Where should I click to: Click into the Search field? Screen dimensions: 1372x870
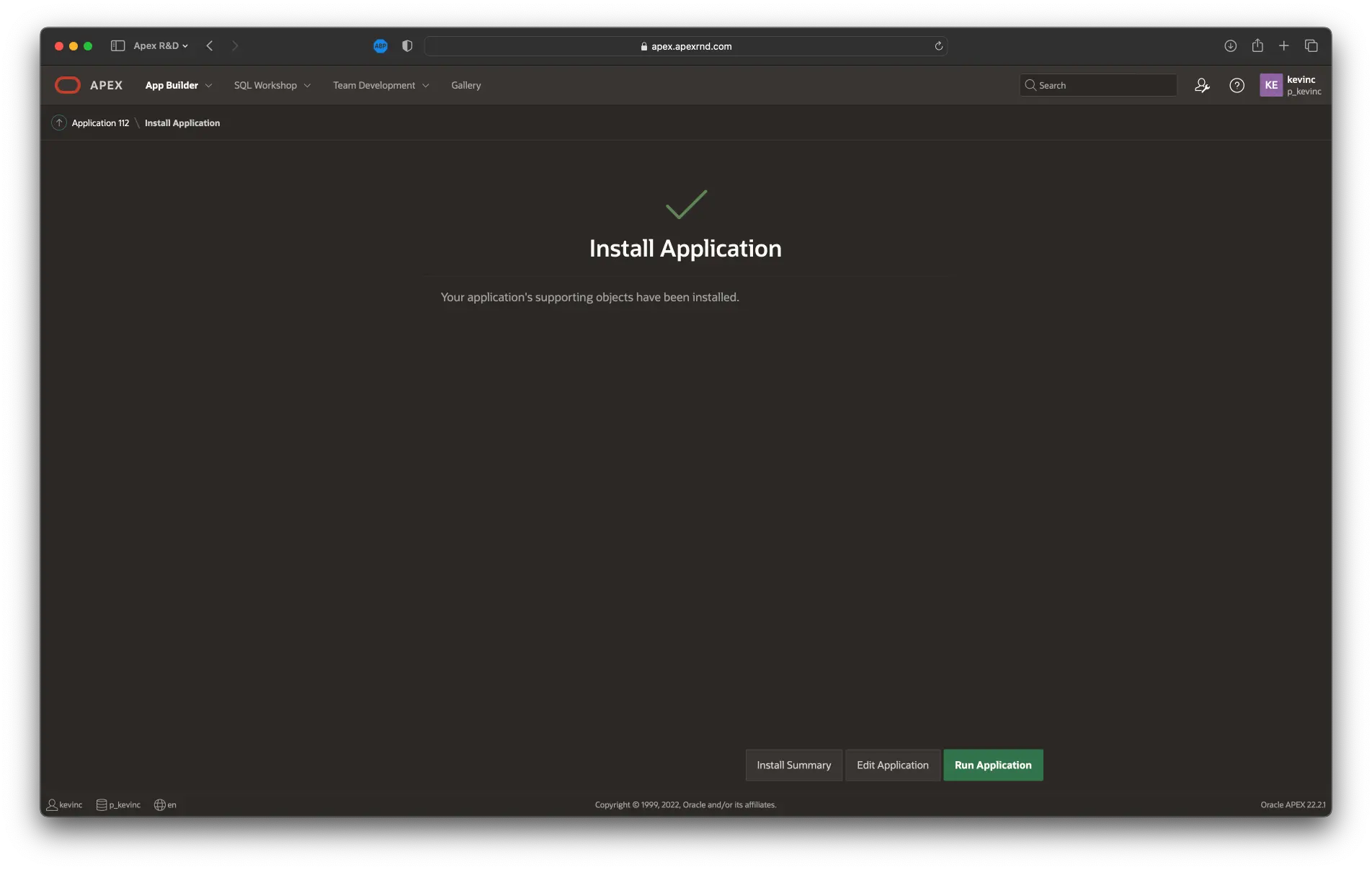(x=1104, y=85)
